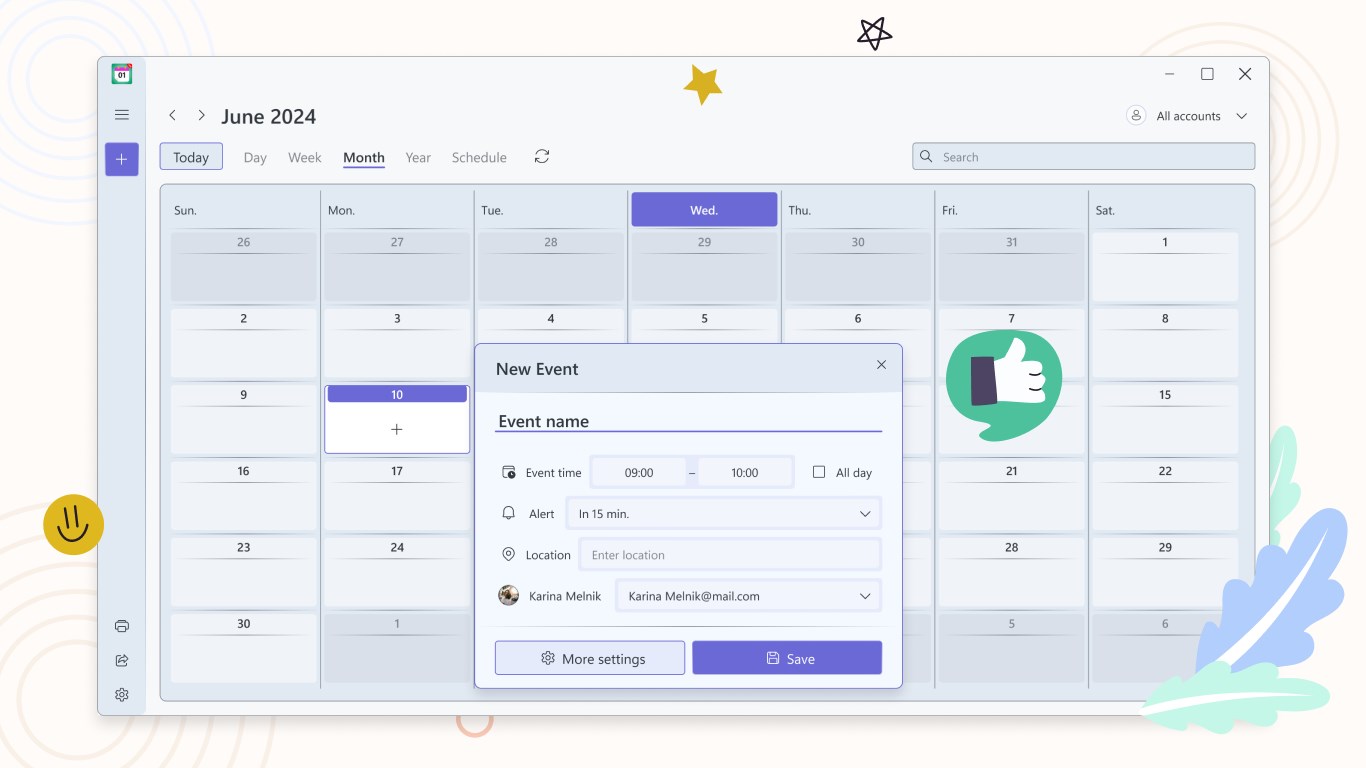Screen dimensions: 1366x768
Task: Save the new event
Action: click(787, 658)
